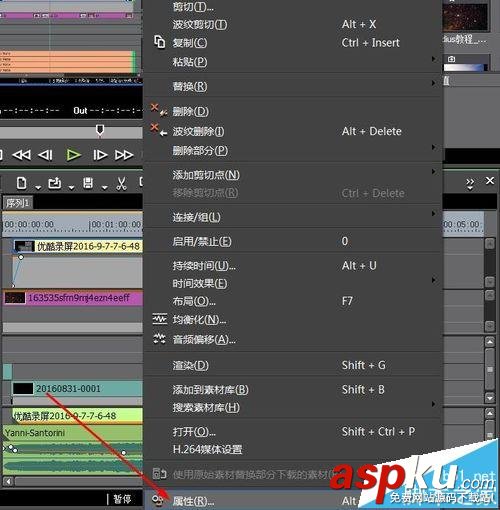Step forward one frame button
The image size is (500, 510).
click(100, 155)
